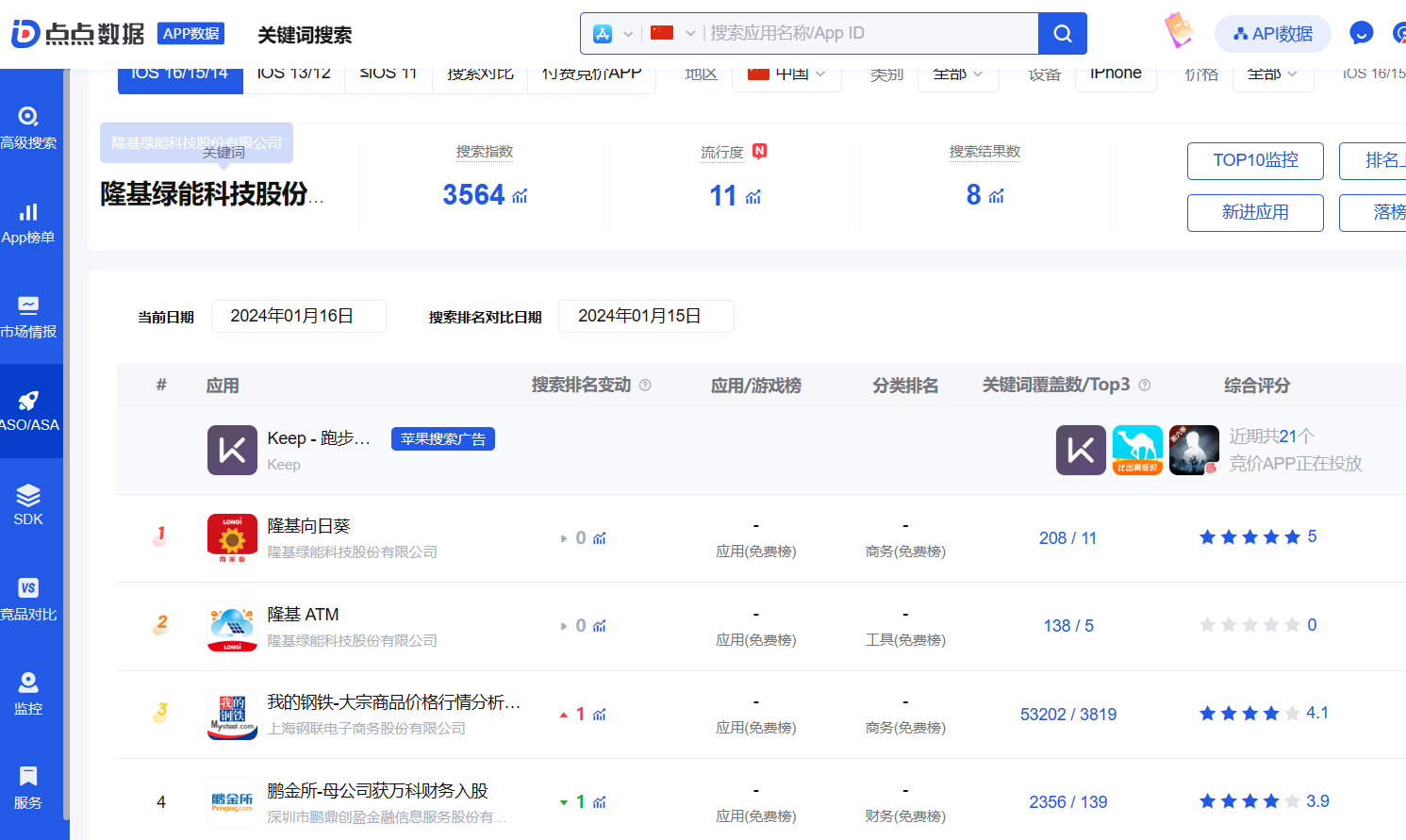The width and height of the screenshot is (1406, 840).
Task: Open rank chart icon in 鹏金所 row
Action: pyautogui.click(x=600, y=802)
